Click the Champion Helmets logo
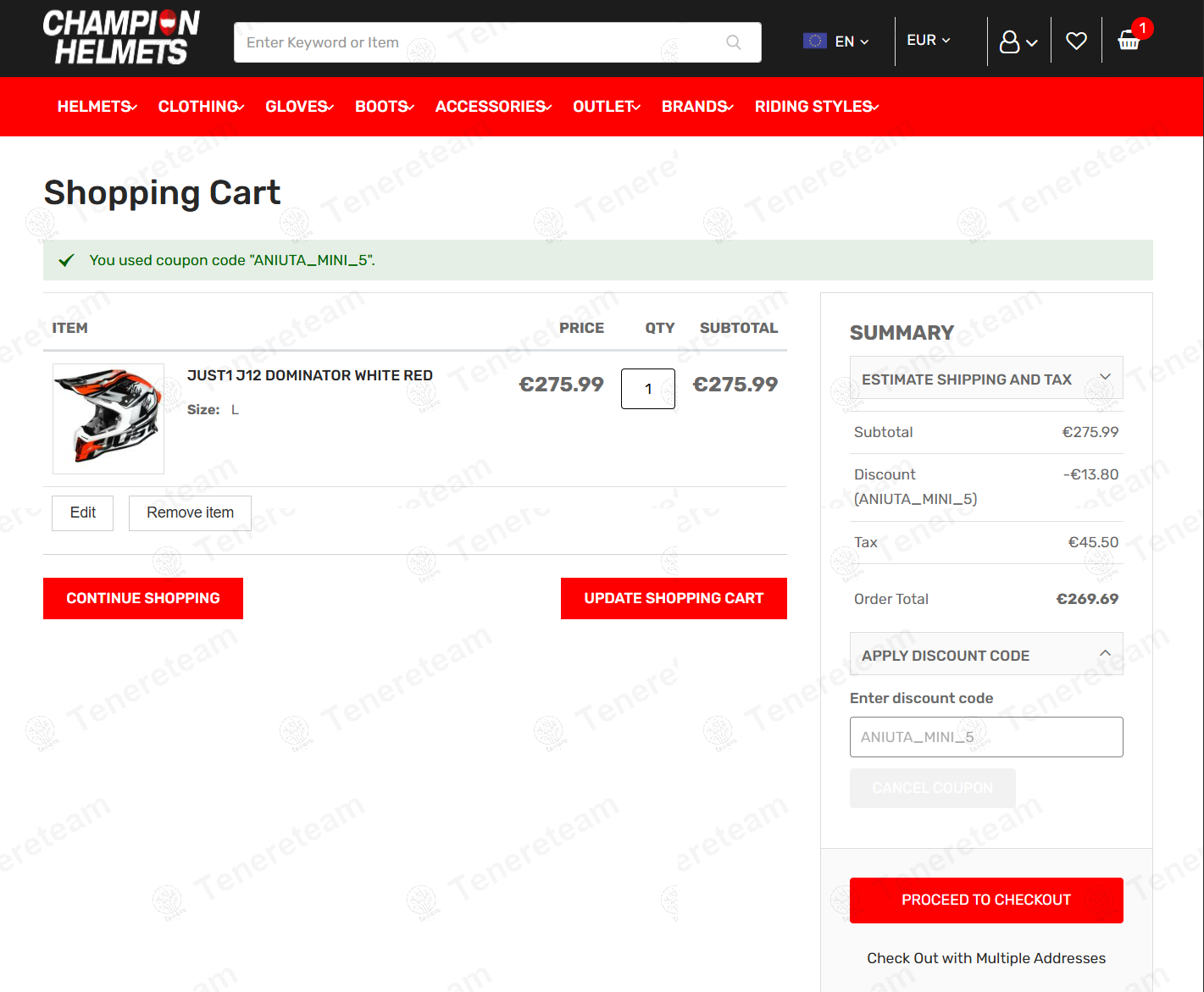 (121, 38)
